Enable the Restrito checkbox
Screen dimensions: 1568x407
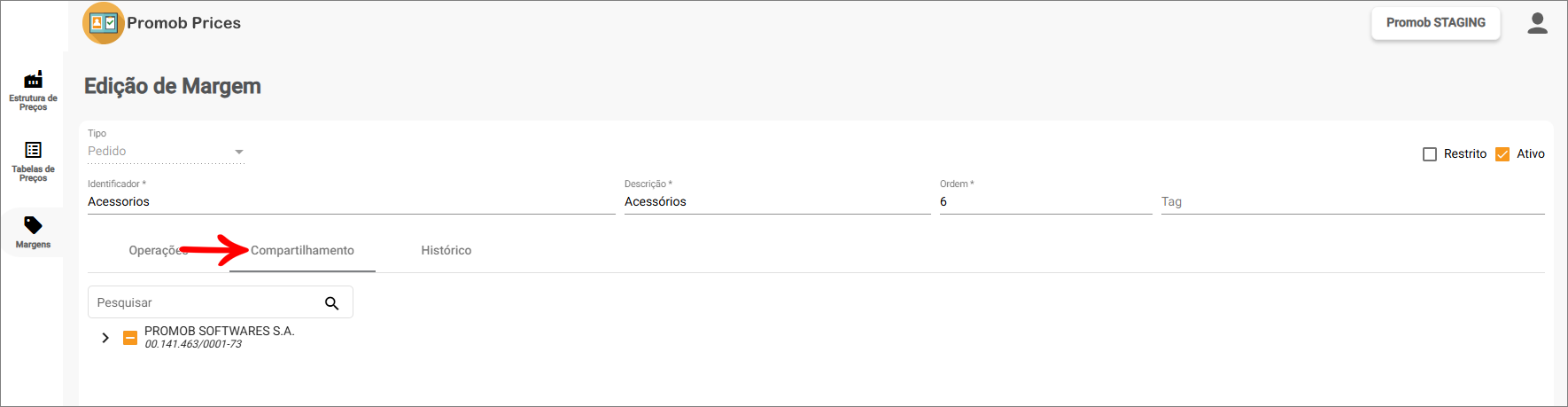[1430, 154]
